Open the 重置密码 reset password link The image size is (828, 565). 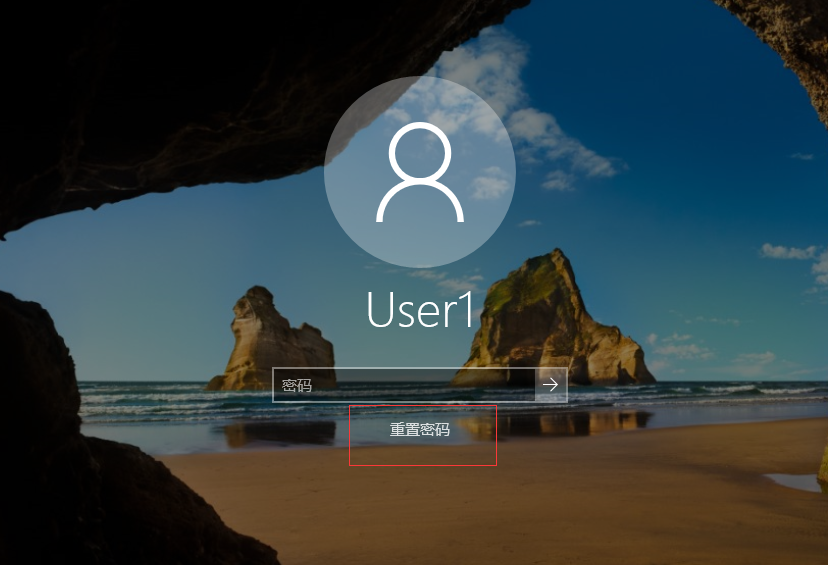(420, 430)
